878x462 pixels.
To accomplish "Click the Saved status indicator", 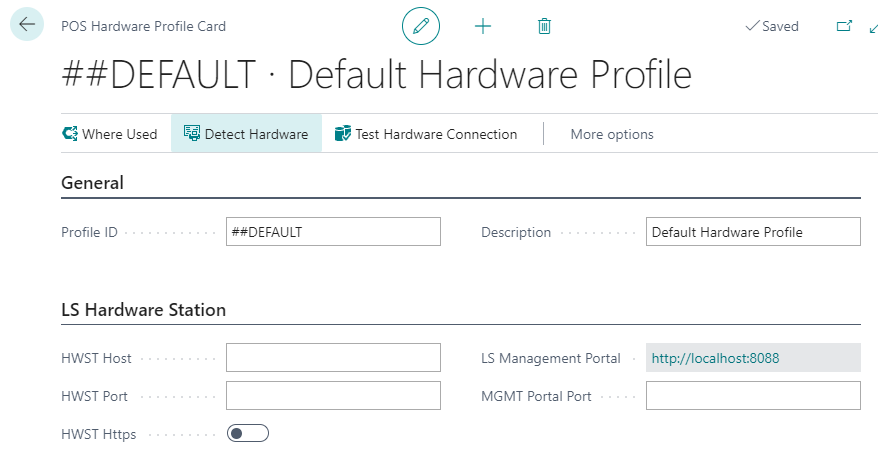I will click(x=772, y=27).
